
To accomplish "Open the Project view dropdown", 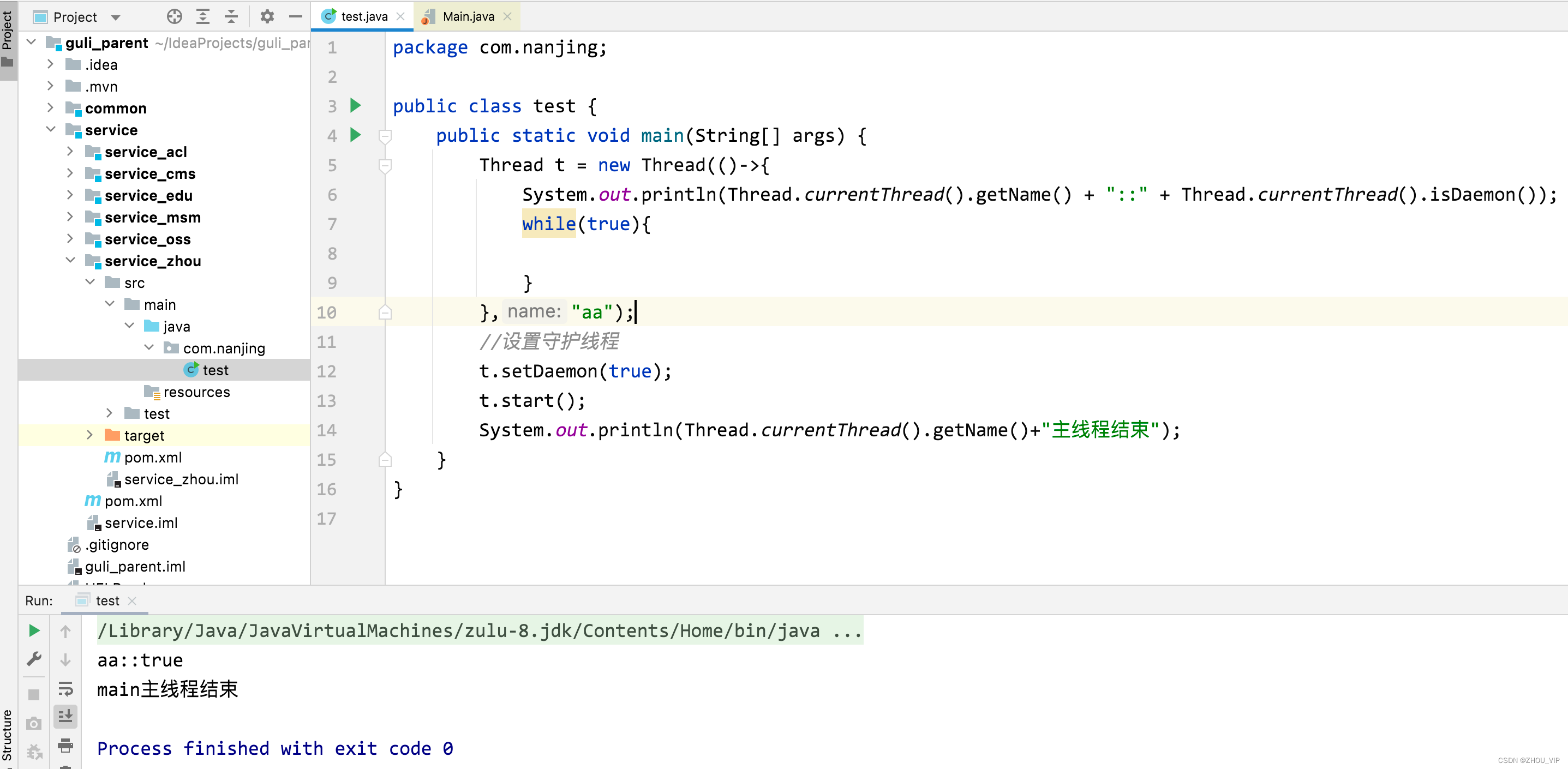I will (x=116, y=17).
